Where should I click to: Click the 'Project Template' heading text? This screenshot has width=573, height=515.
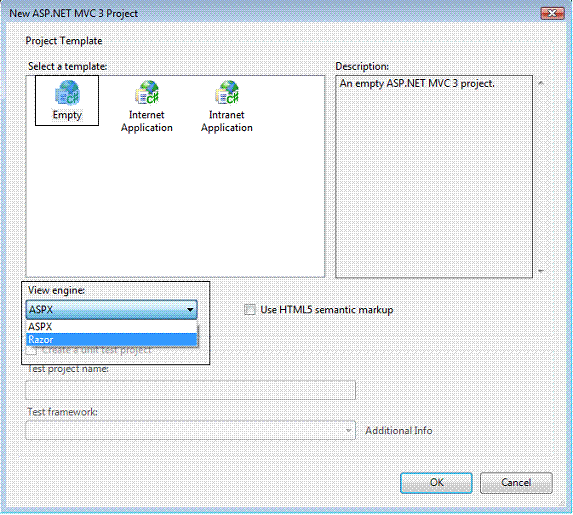point(64,41)
